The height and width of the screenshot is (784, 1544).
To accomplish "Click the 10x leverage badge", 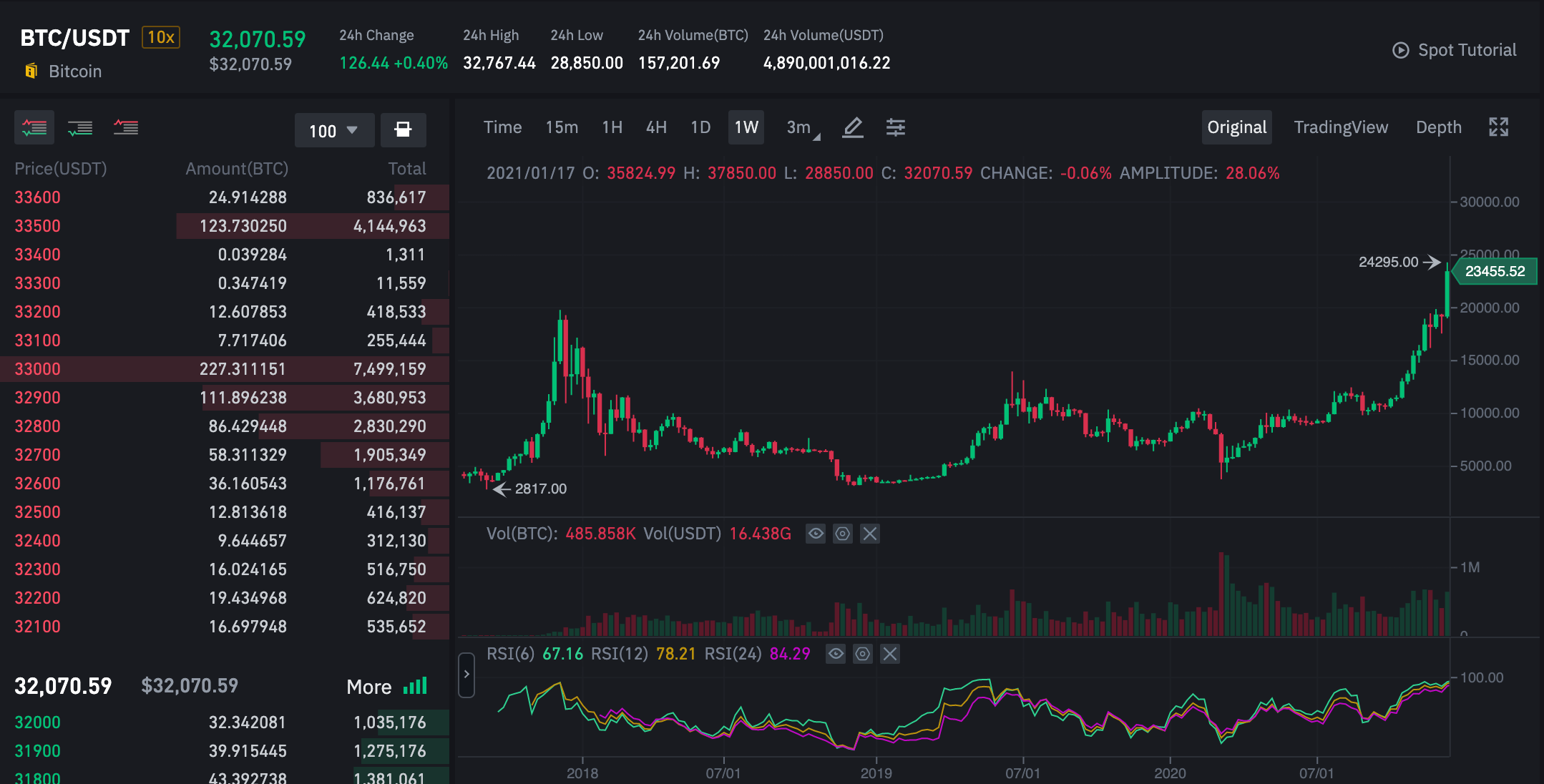I will [x=161, y=37].
